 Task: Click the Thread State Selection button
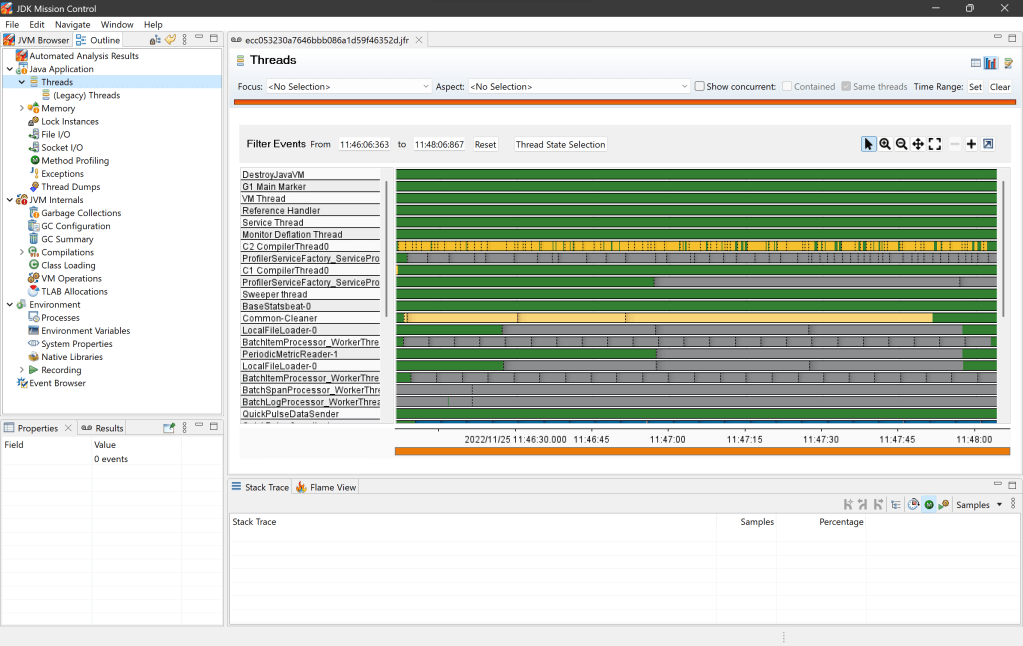[x=560, y=145]
